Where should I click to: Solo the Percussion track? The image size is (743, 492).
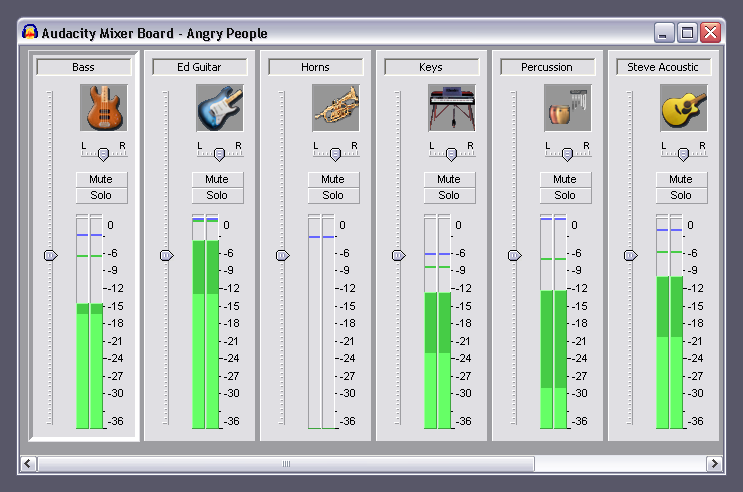coord(566,195)
